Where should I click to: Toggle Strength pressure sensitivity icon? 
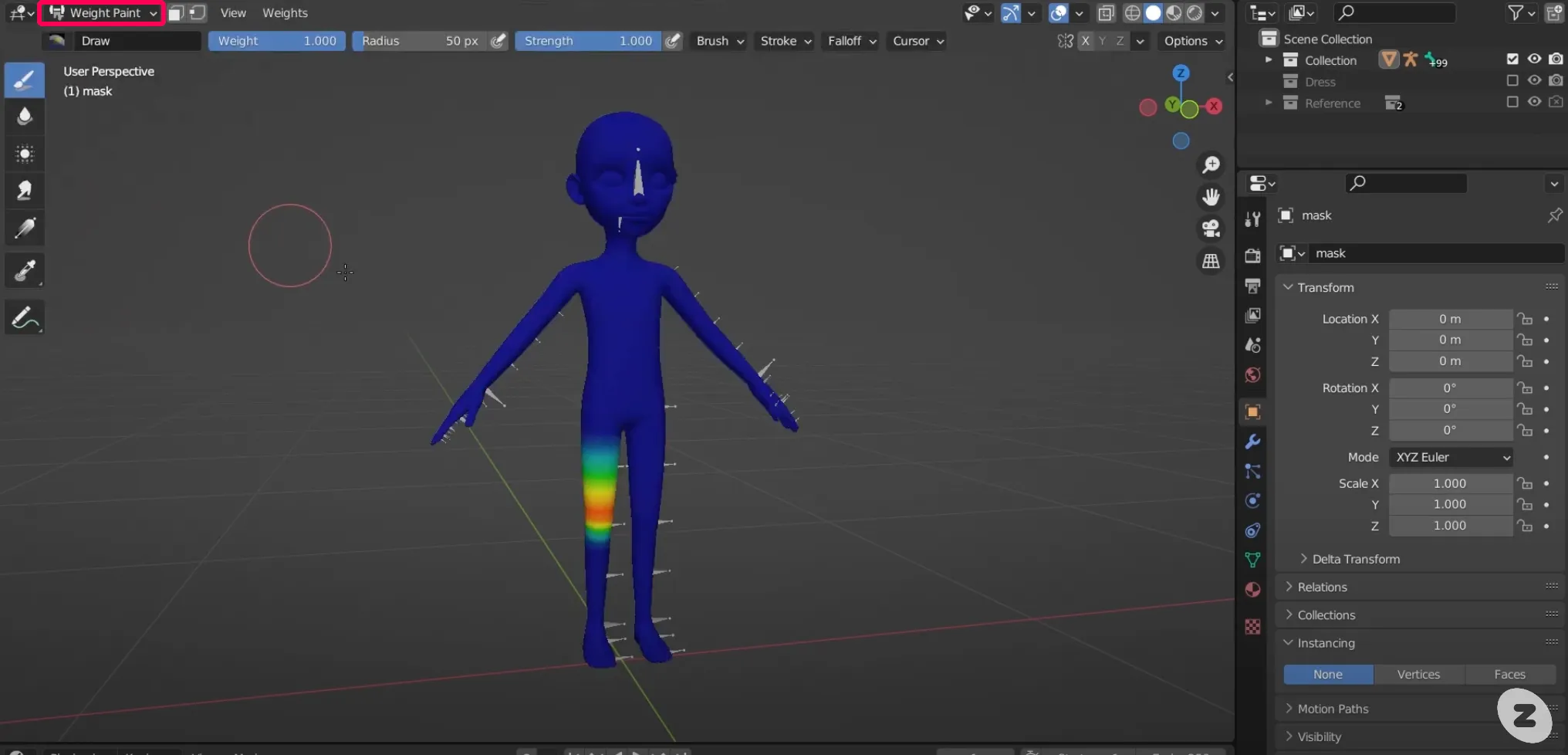(673, 41)
